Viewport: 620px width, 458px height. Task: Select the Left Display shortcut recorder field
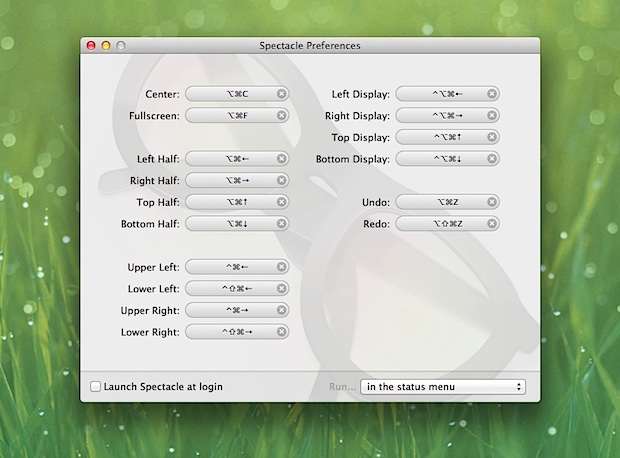pyautogui.click(x=448, y=94)
